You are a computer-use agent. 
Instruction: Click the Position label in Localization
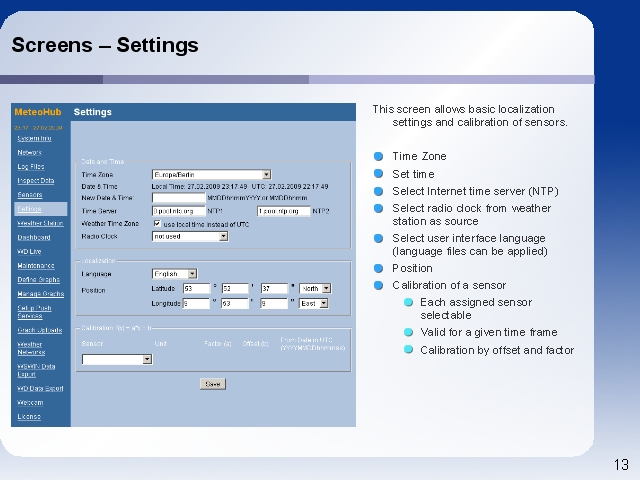[x=93, y=291]
